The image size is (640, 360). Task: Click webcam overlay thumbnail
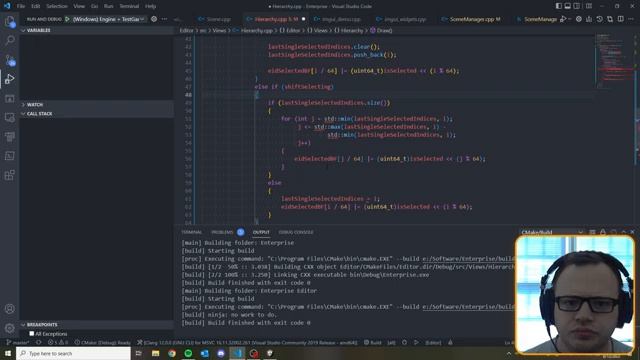coord(575,294)
